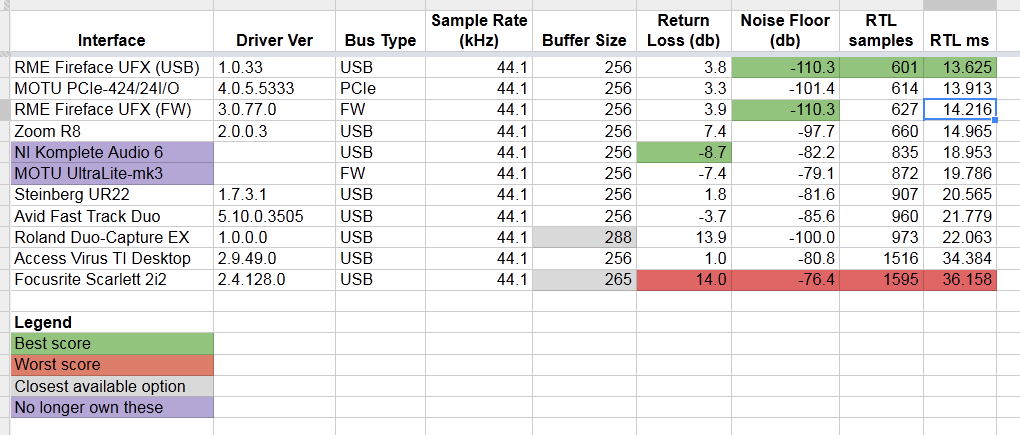This screenshot has height=435, width=1020.
Task: Select driver version 5.10.0.3505 cell
Action: [275, 217]
